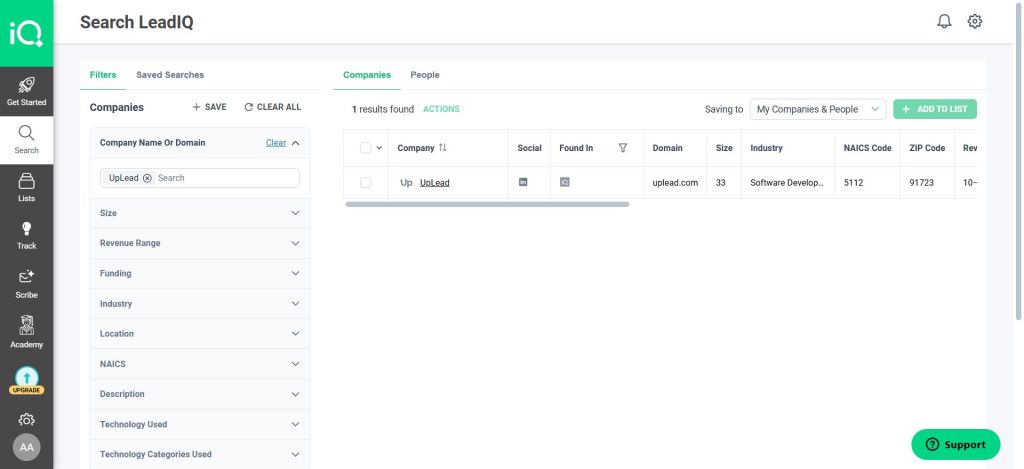Expand the Size filter

[x=200, y=213]
